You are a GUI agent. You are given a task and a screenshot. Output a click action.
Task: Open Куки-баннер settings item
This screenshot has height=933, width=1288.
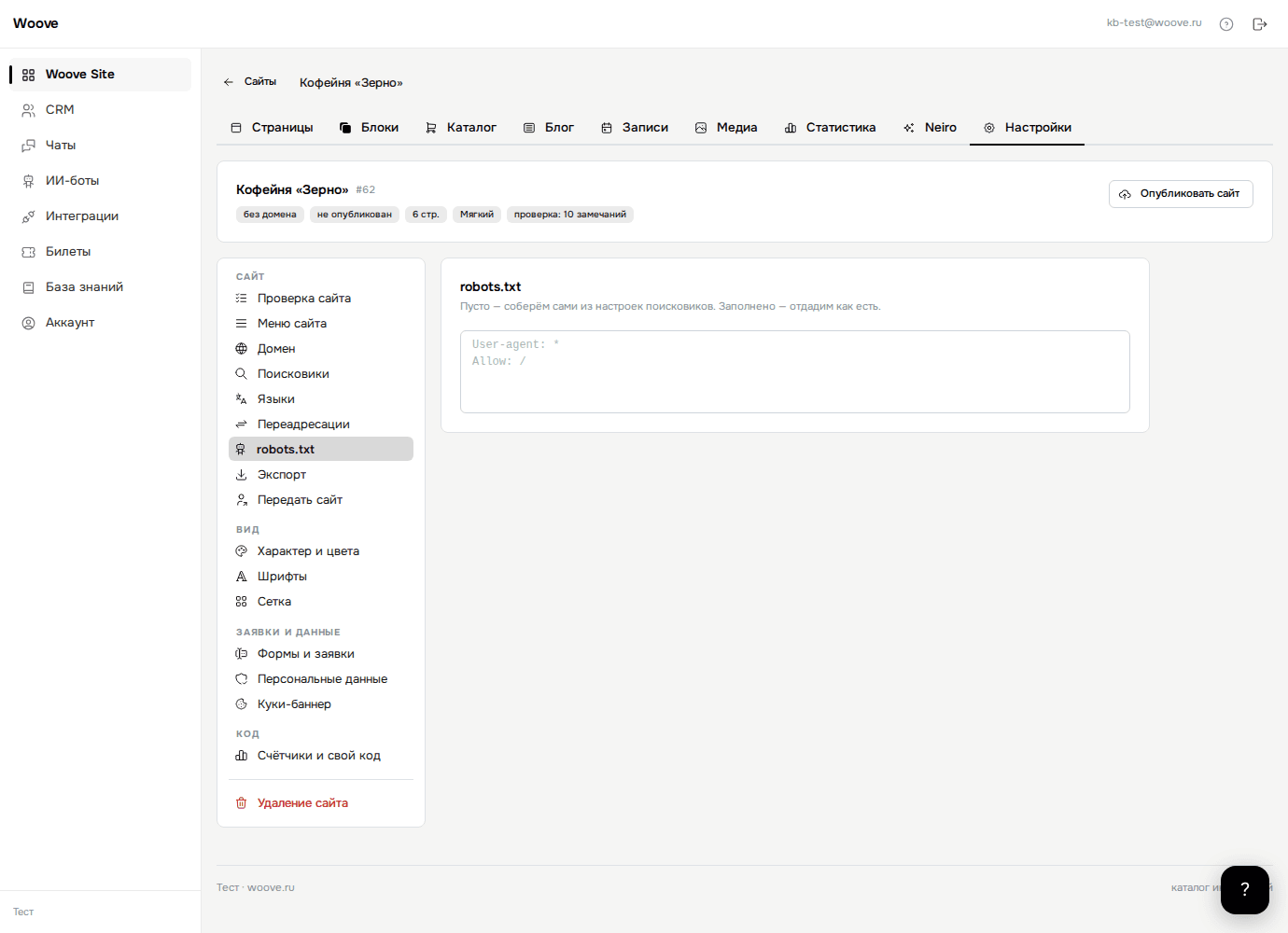[321, 704]
